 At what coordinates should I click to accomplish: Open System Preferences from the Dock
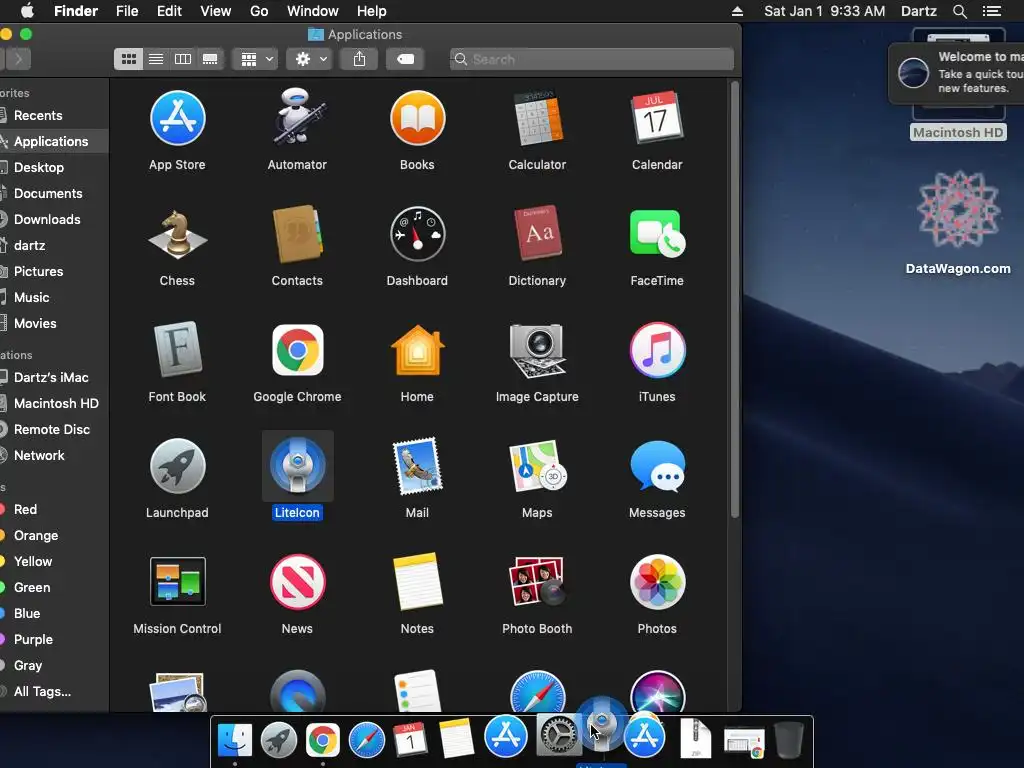(x=557, y=735)
